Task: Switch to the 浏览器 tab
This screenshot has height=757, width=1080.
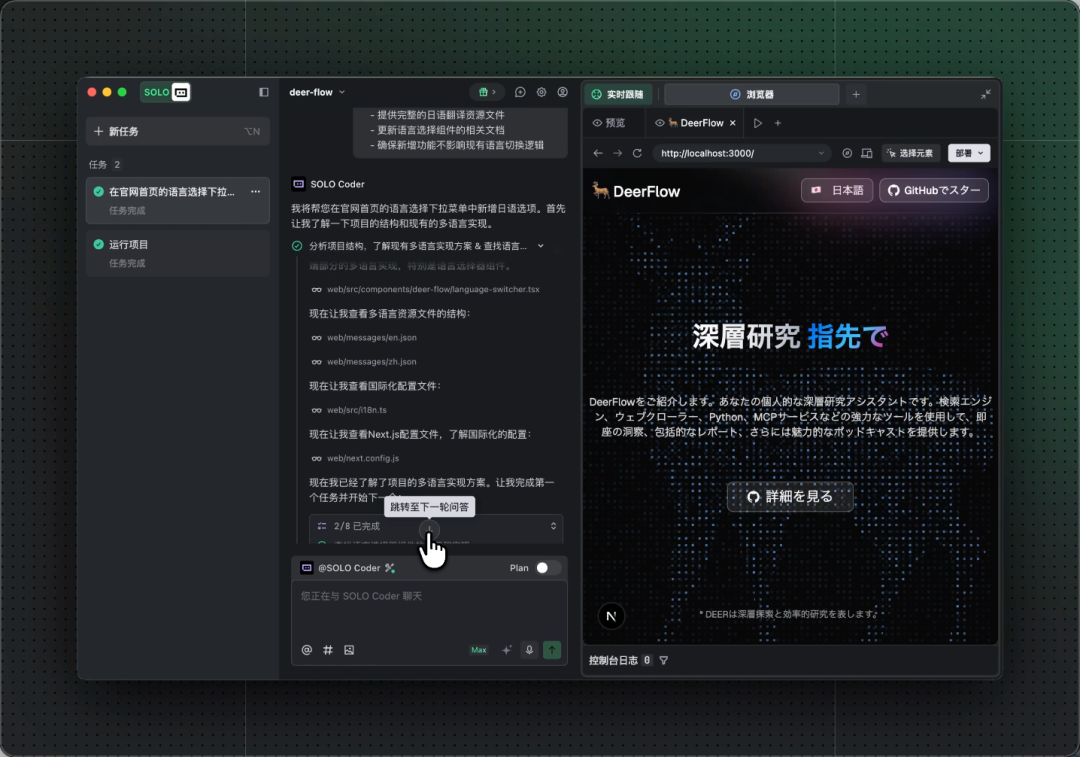Action: (751, 94)
